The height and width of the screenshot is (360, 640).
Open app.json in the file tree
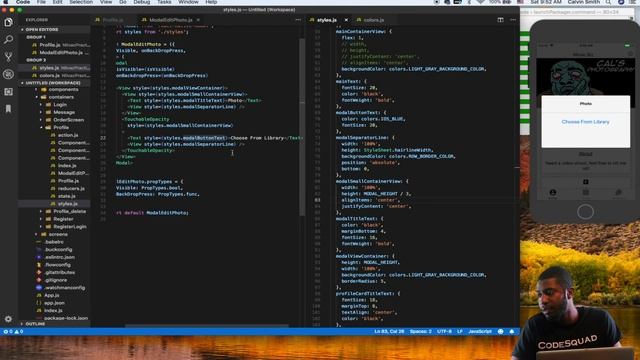pyautogui.click(x=54, y=303)
